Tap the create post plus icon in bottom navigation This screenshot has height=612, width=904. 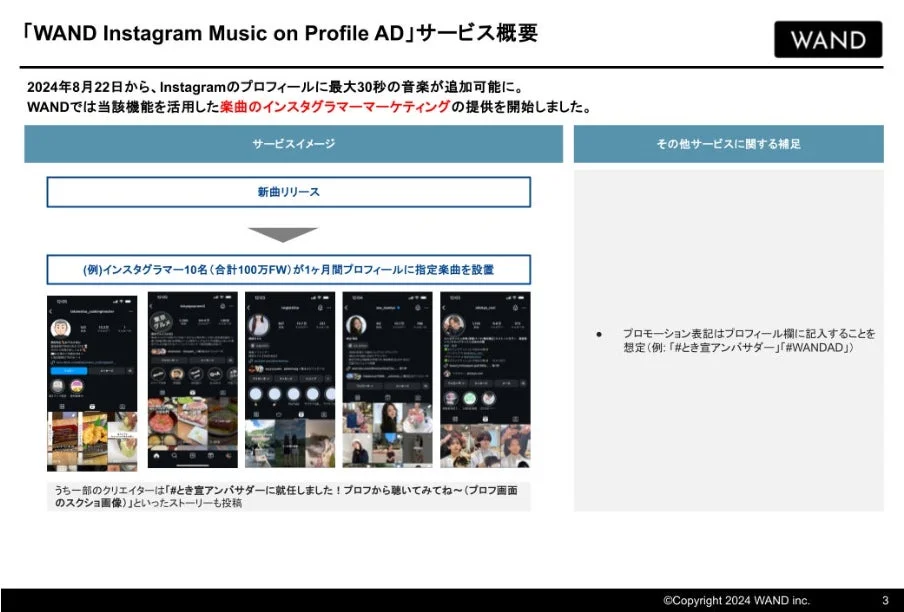click(x=192, y=455)
